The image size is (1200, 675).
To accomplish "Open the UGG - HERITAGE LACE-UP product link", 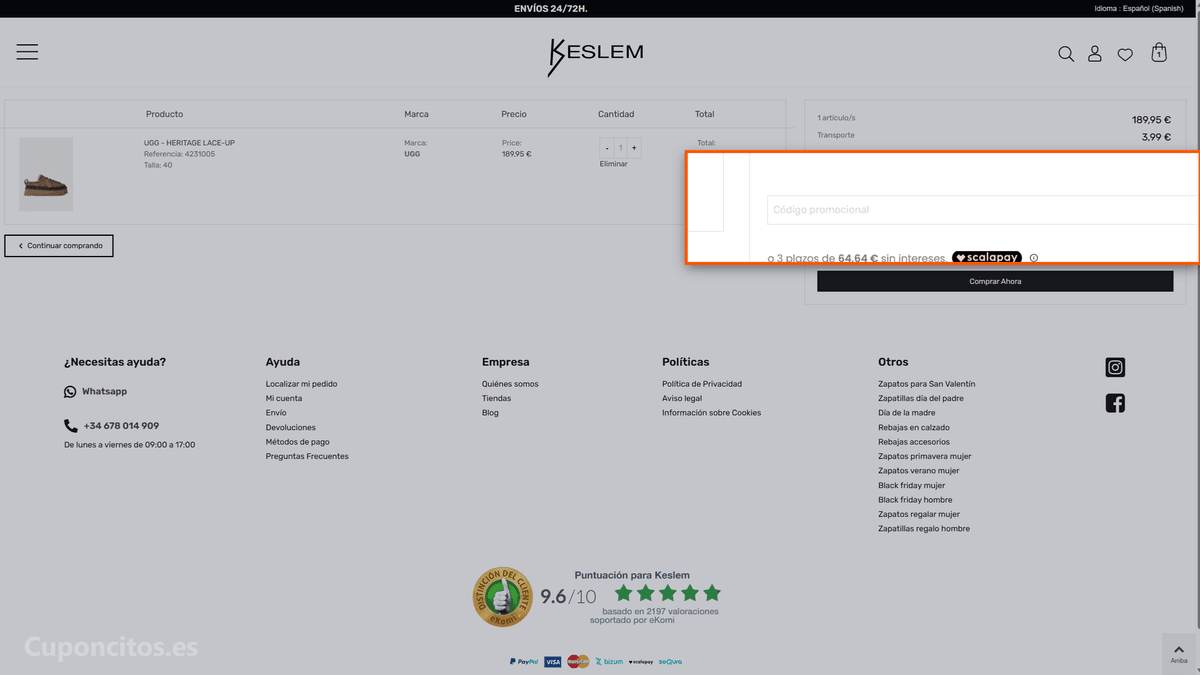I will [x=189, y=143].
